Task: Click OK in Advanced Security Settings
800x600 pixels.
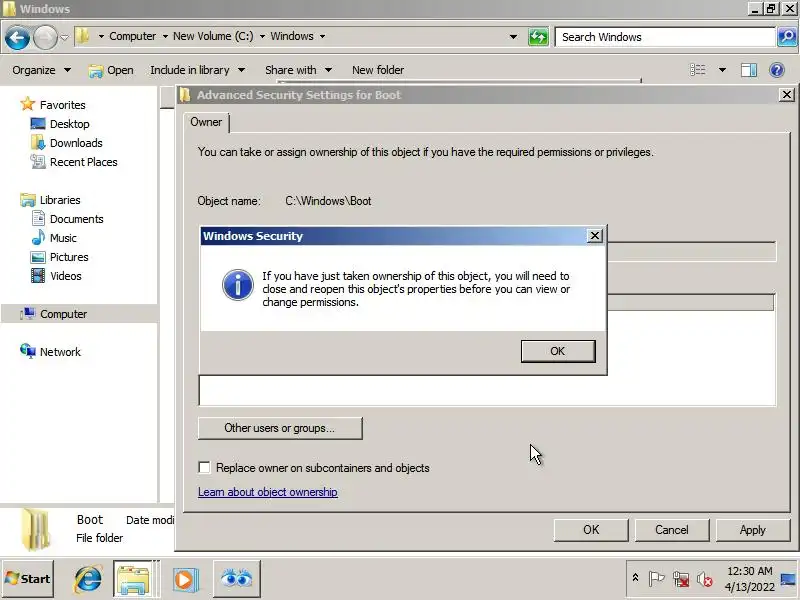Action: click(x=591, y=530)
